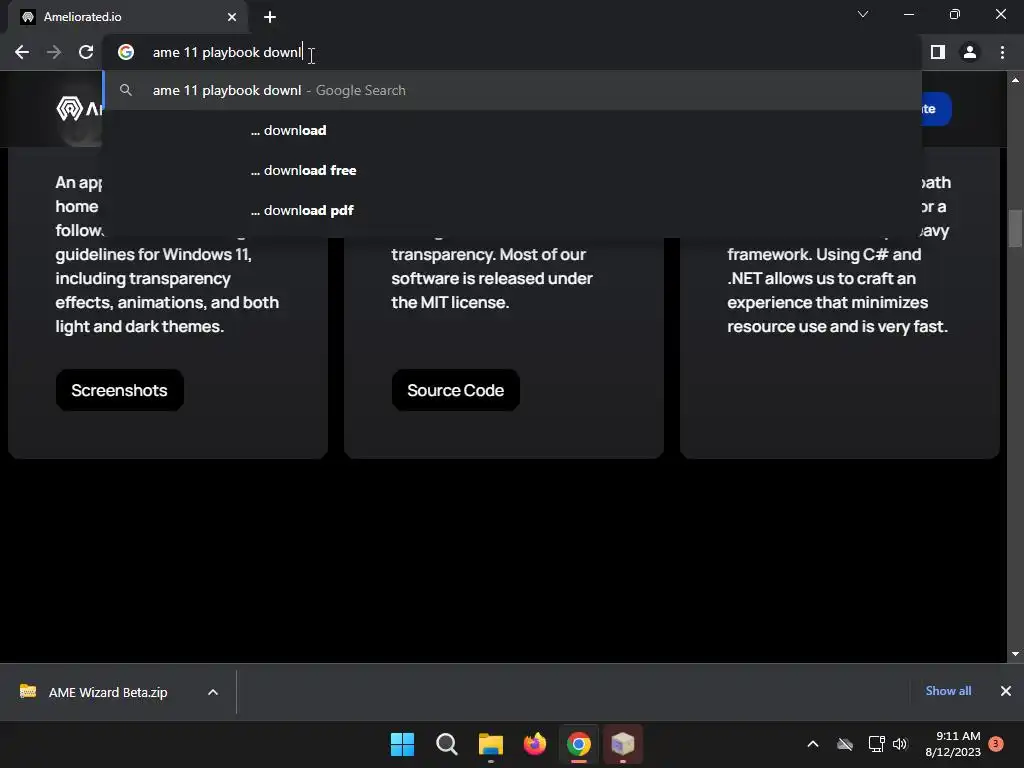
Task: Click the Google icon in the address bar
Action: coord(126,52)
